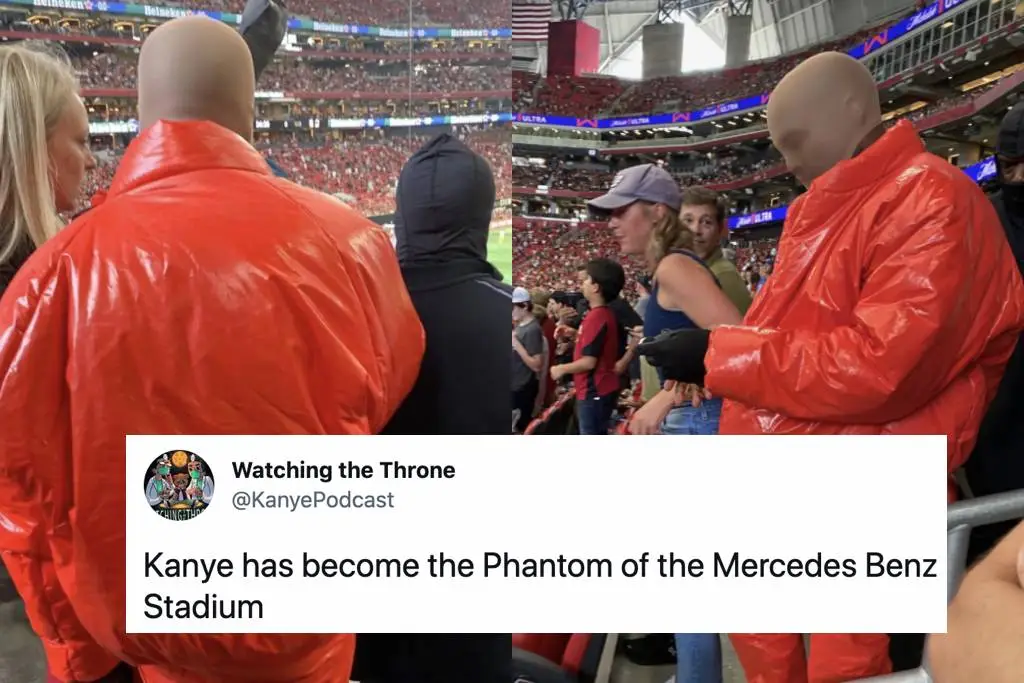Select the person in the black hood
This screenshot has height=683, width=1024.
451,287
